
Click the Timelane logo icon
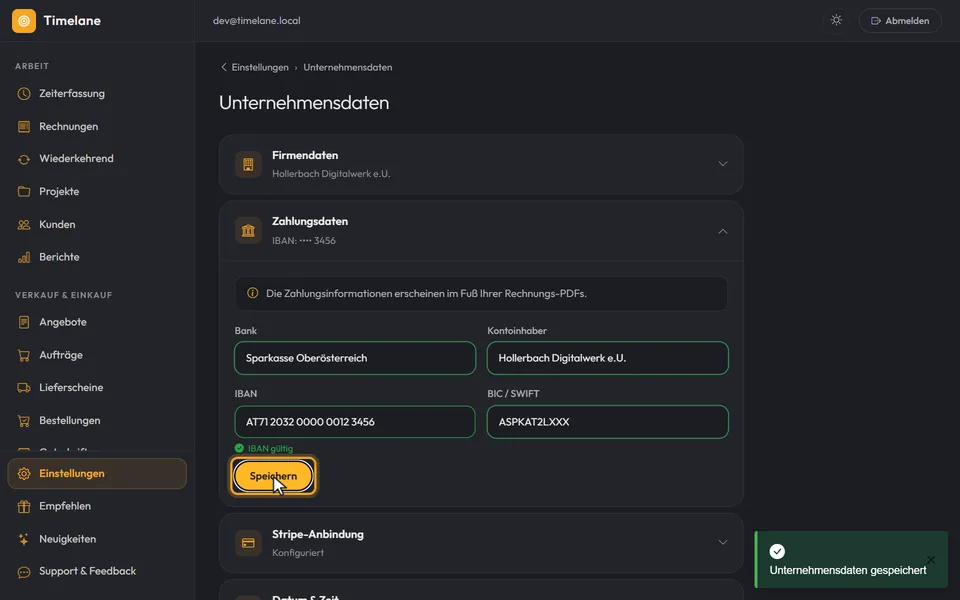coord(24,21)
